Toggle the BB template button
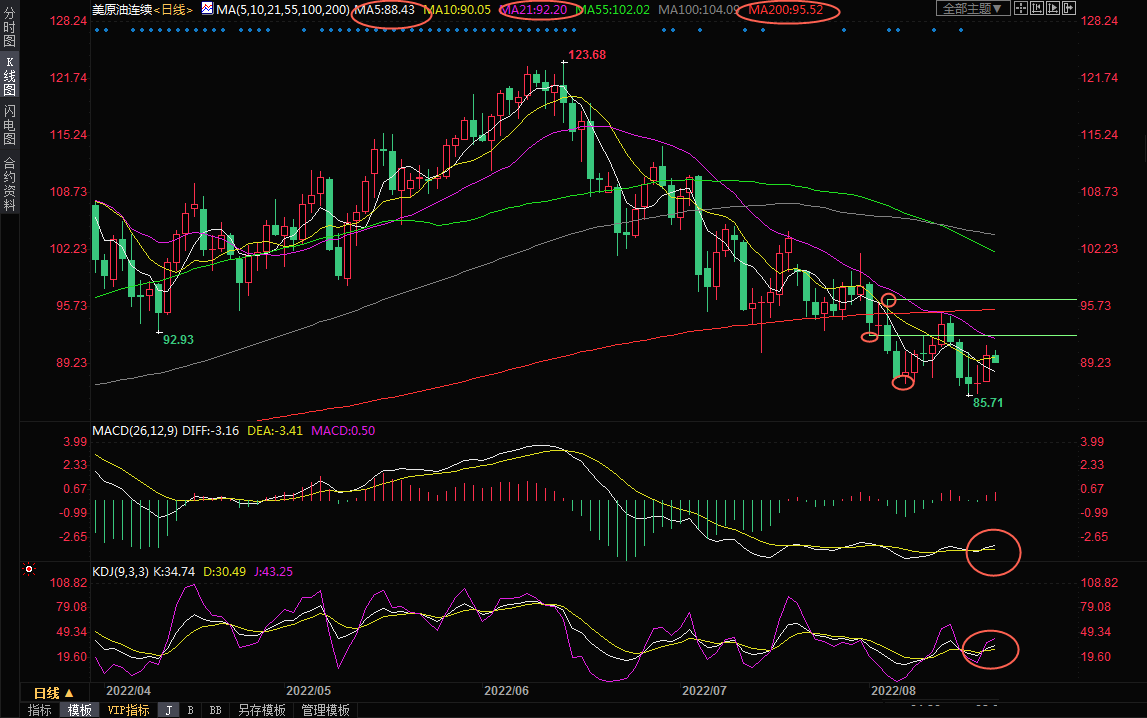 tap(215, 710)
